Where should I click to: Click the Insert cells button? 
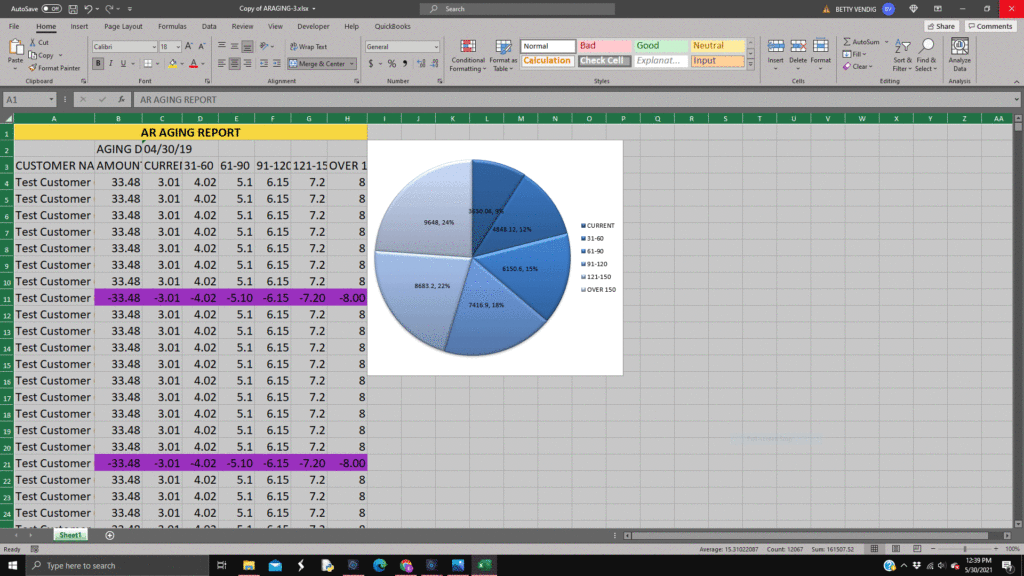click(x=775, y=55)
